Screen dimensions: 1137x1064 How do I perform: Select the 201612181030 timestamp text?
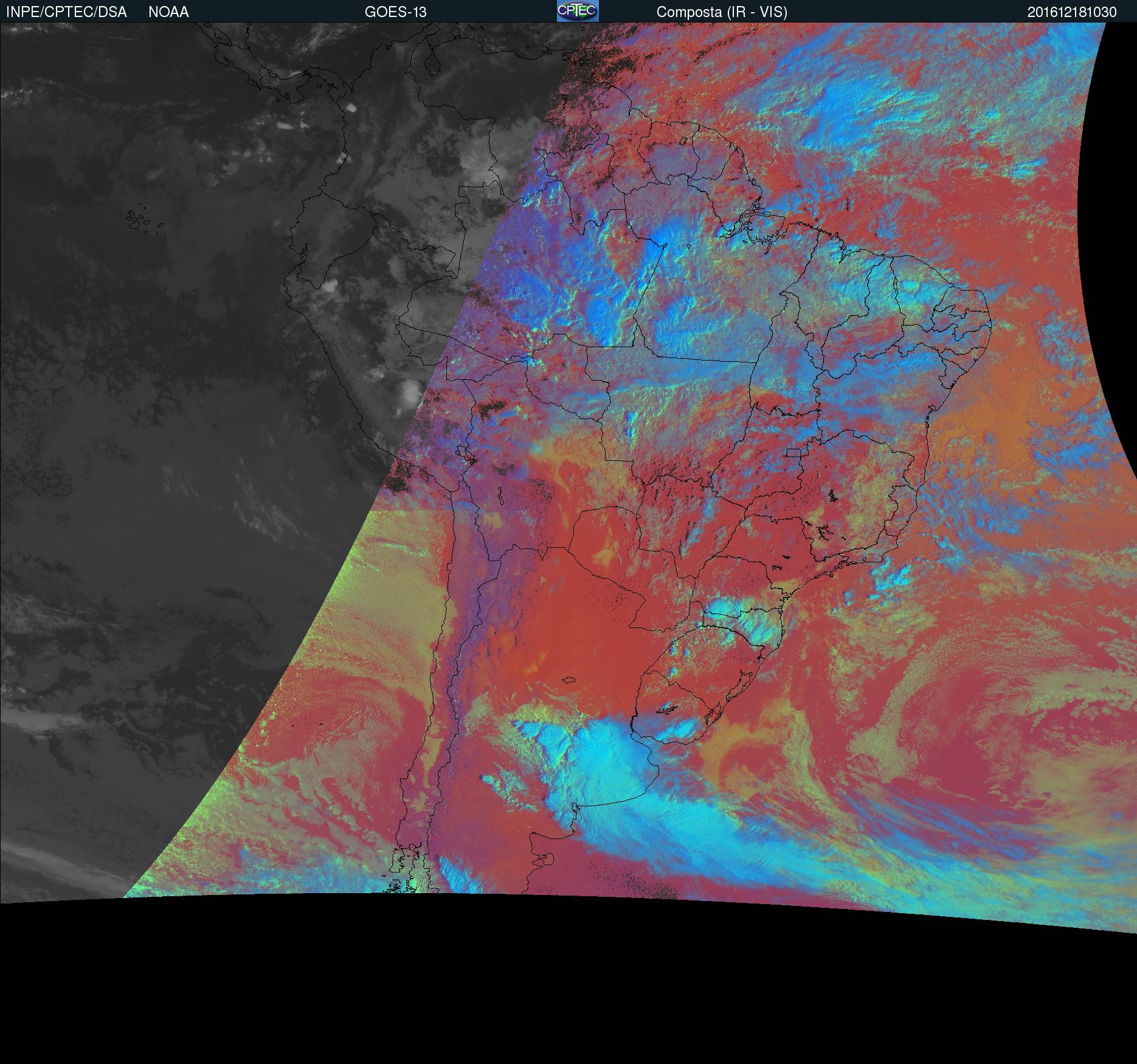click(x=1071, y=12)
